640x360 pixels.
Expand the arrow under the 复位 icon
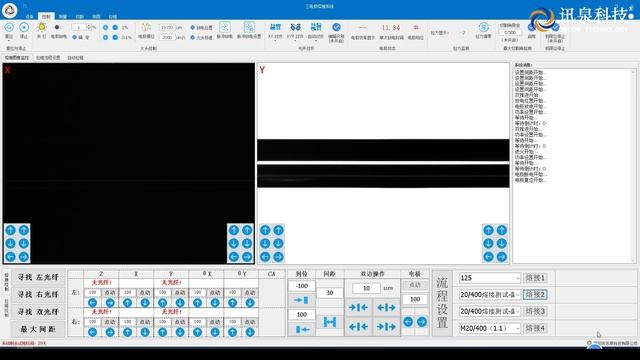click(9, 41)
